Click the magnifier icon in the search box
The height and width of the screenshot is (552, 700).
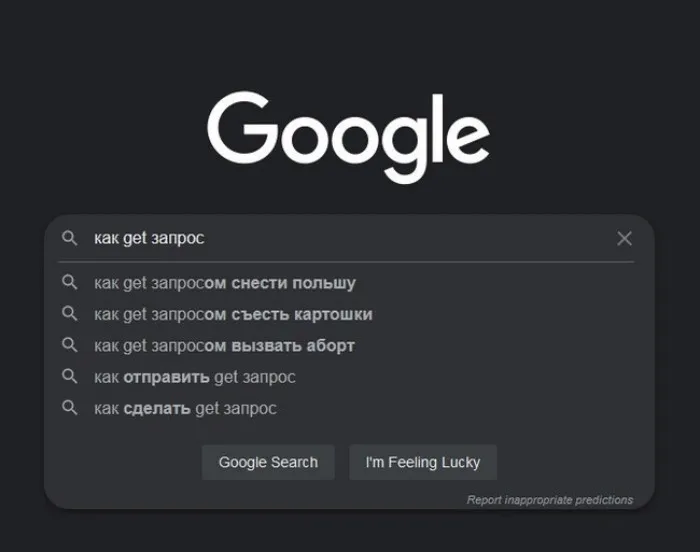click(x=69, y=238)
